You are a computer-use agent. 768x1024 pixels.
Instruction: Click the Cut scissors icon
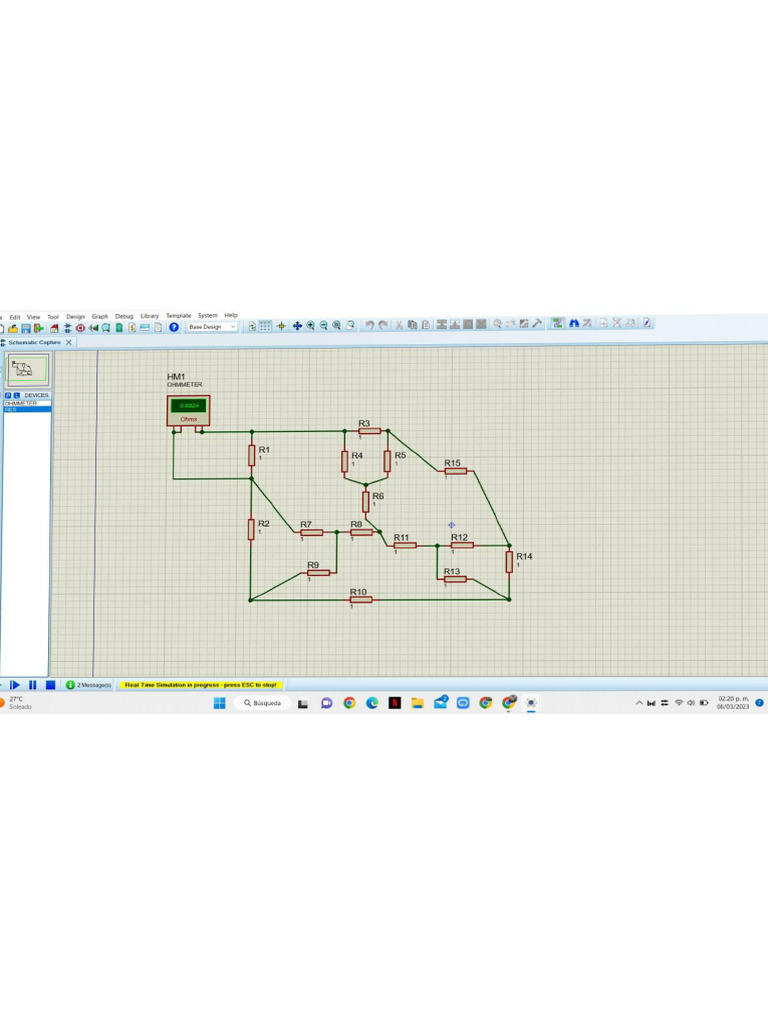[399, 326]
